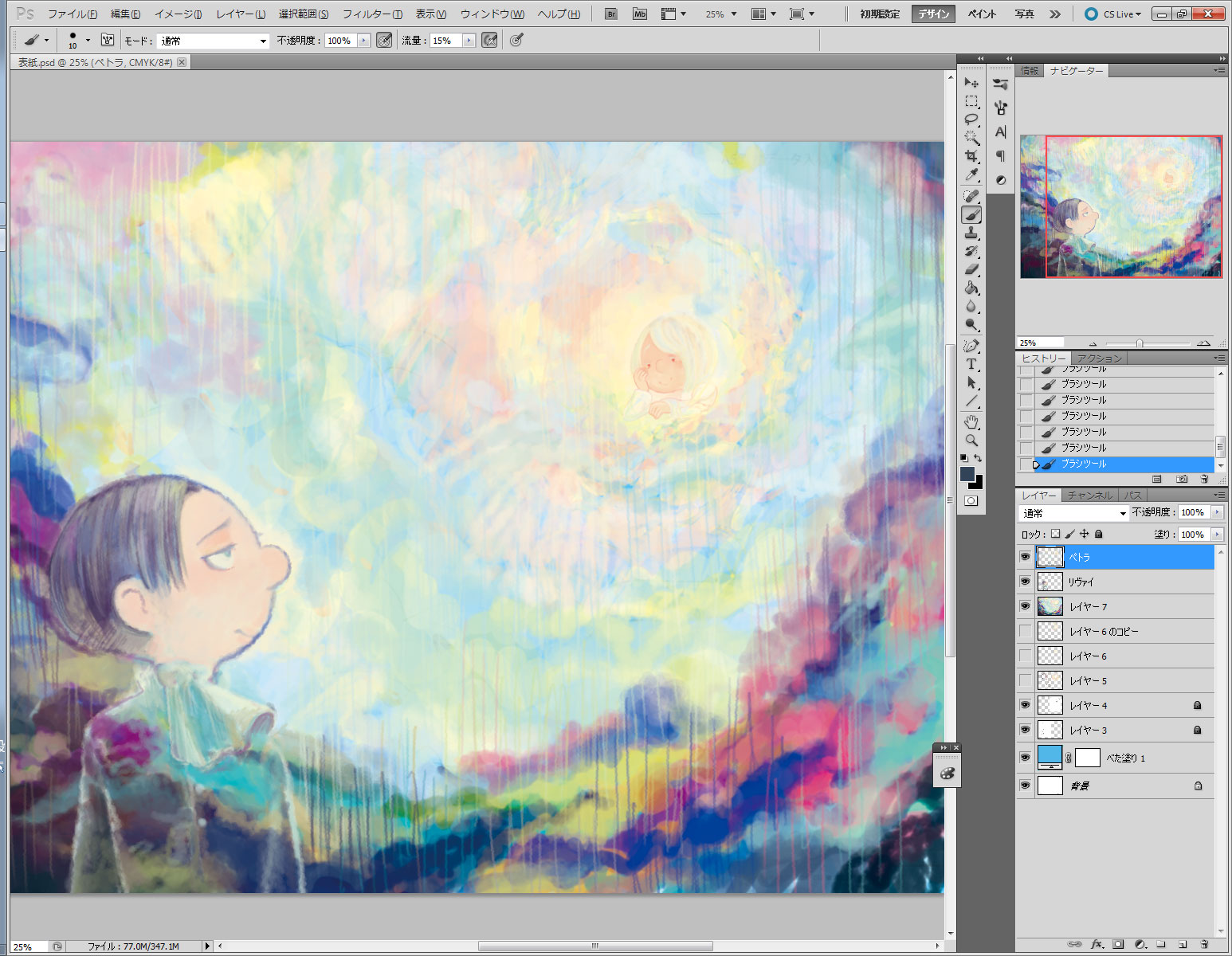Delete layer using Layers panel trash icon
Screen dimensions: 1232x956
pyautogui.click(x=1205, y=944)
